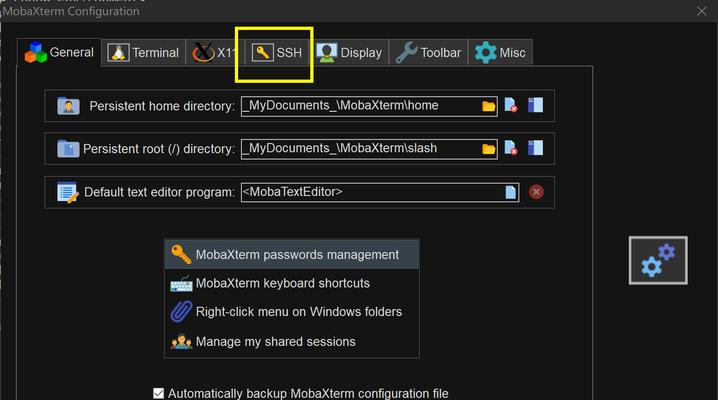Browse folder for persistent root directory
Viewport: 718px width, 400px height.
point(489,149)
